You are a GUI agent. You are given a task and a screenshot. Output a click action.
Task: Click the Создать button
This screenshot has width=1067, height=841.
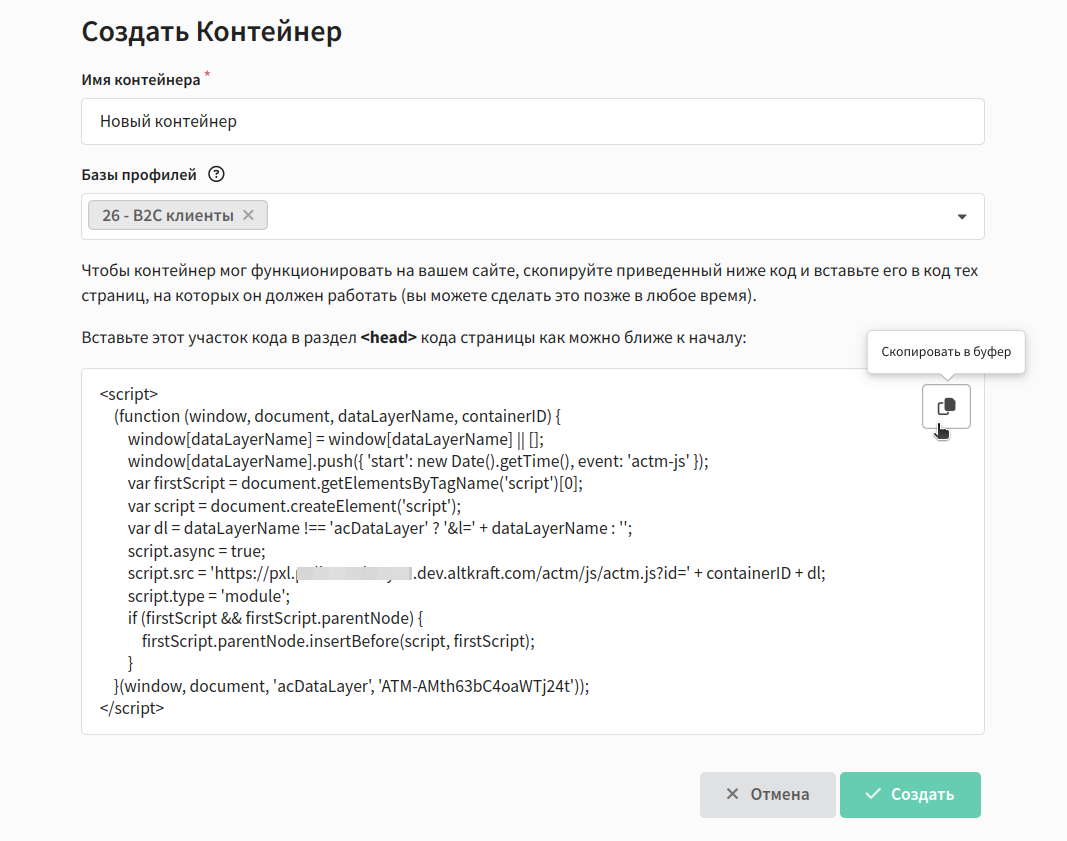point(910,794)
